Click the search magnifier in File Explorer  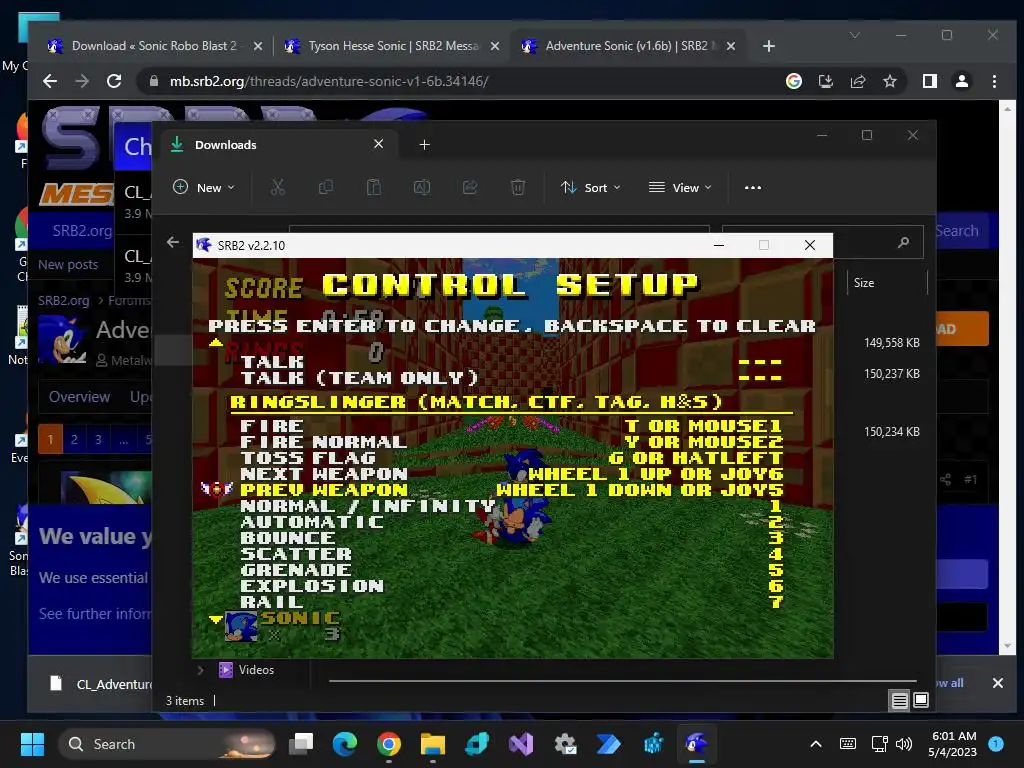(904, 242)
